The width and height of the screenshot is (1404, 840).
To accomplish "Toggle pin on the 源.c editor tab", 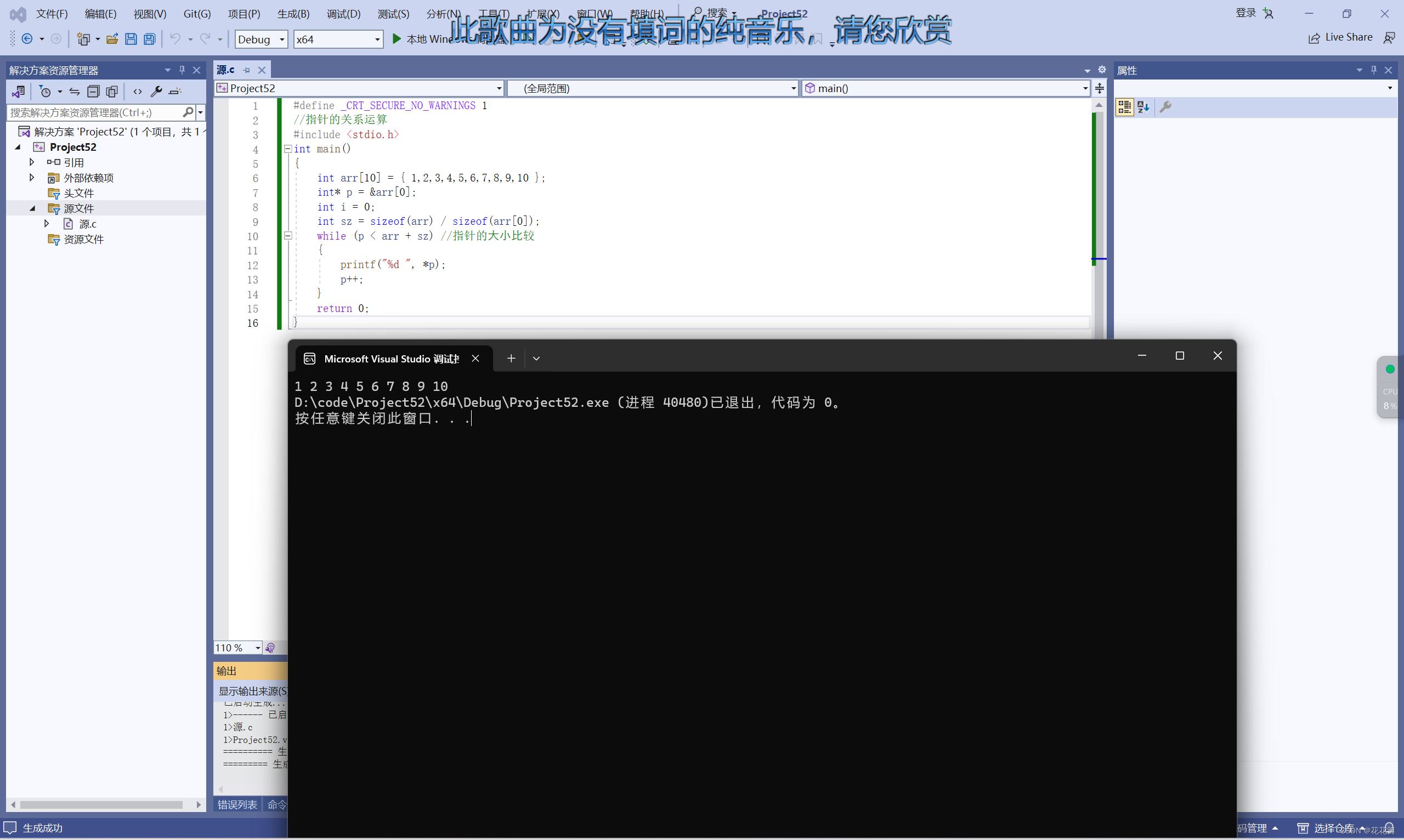I will coord(247,70).
